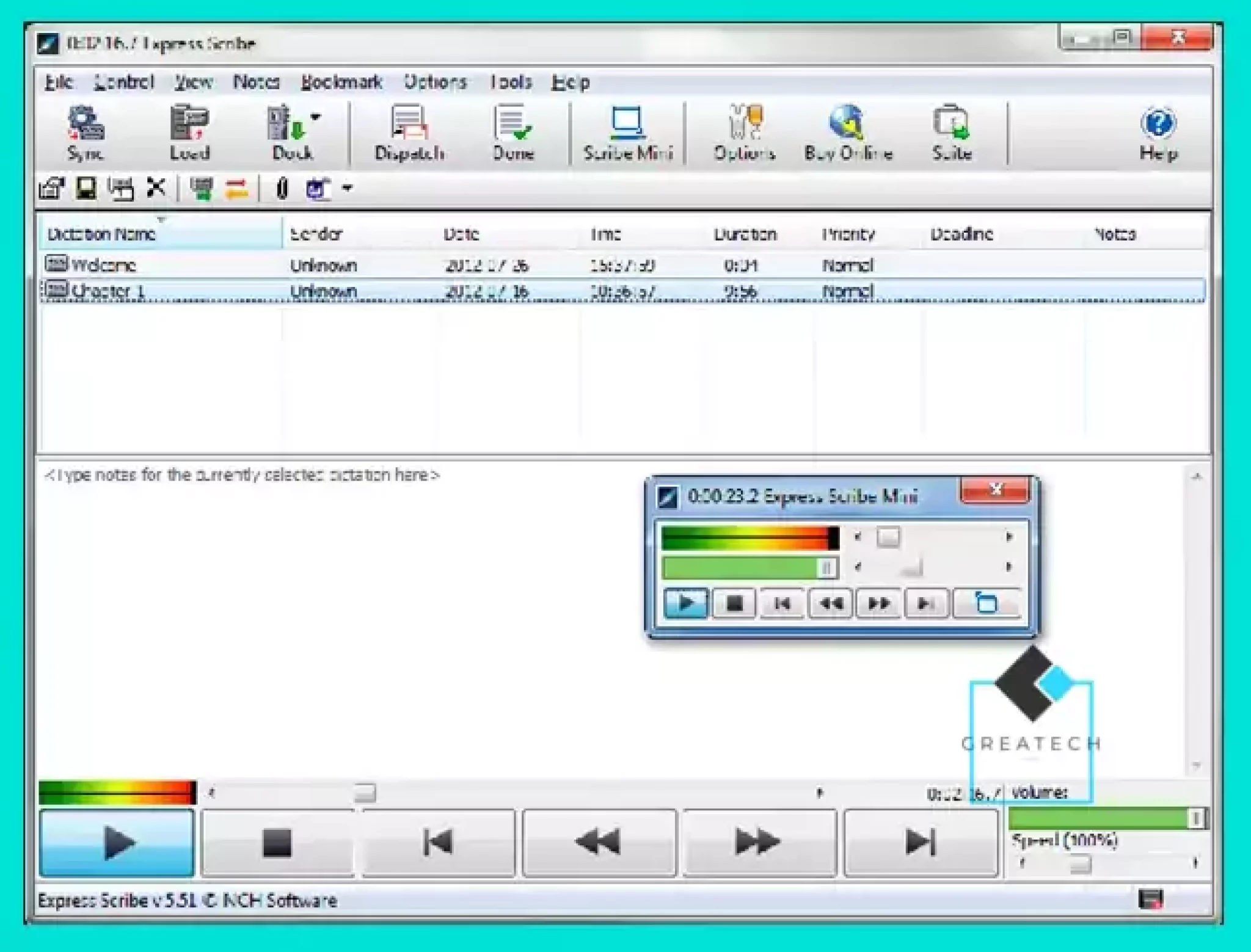
Task: Open the Help toolbar icon
Action: click(1158, 133)
